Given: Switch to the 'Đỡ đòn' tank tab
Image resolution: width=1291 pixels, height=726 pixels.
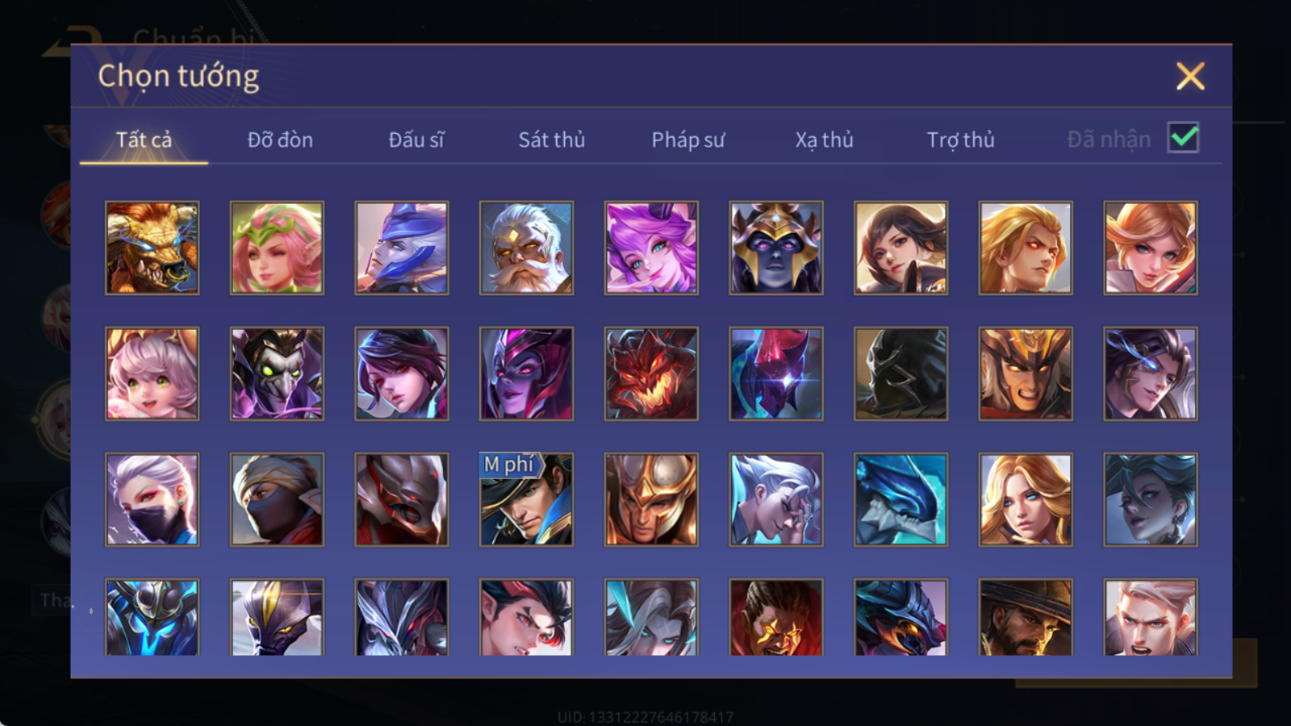Looking at the screenshot, I should coord(280,140).
